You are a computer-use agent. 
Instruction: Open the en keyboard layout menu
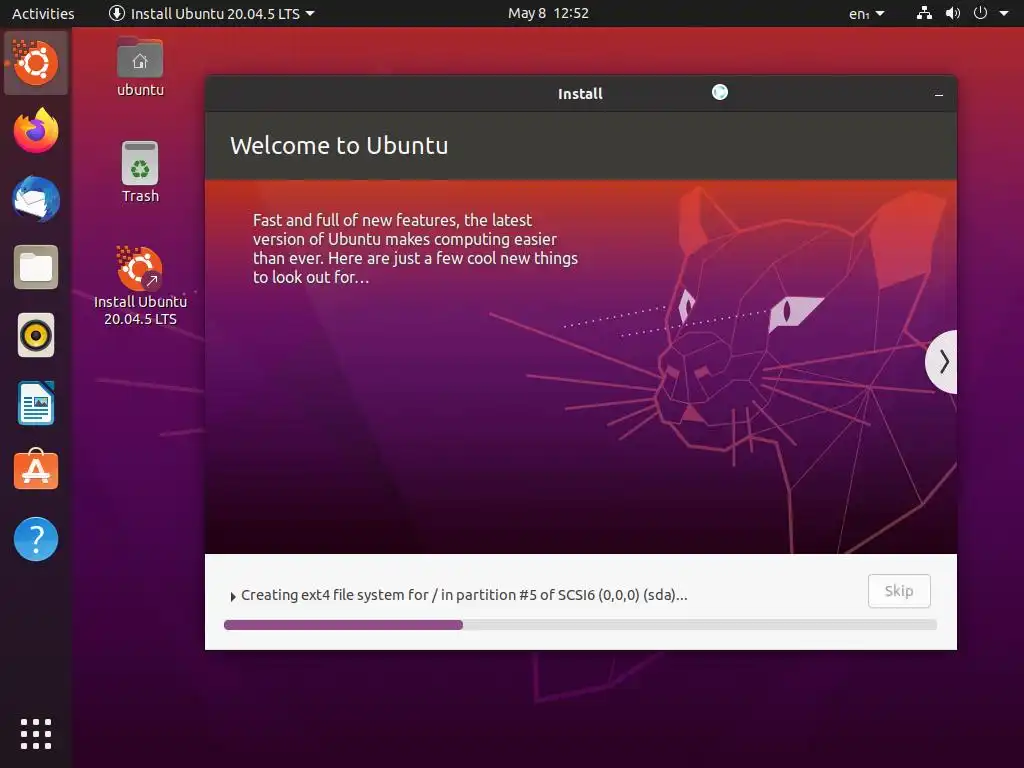[866, 14]
